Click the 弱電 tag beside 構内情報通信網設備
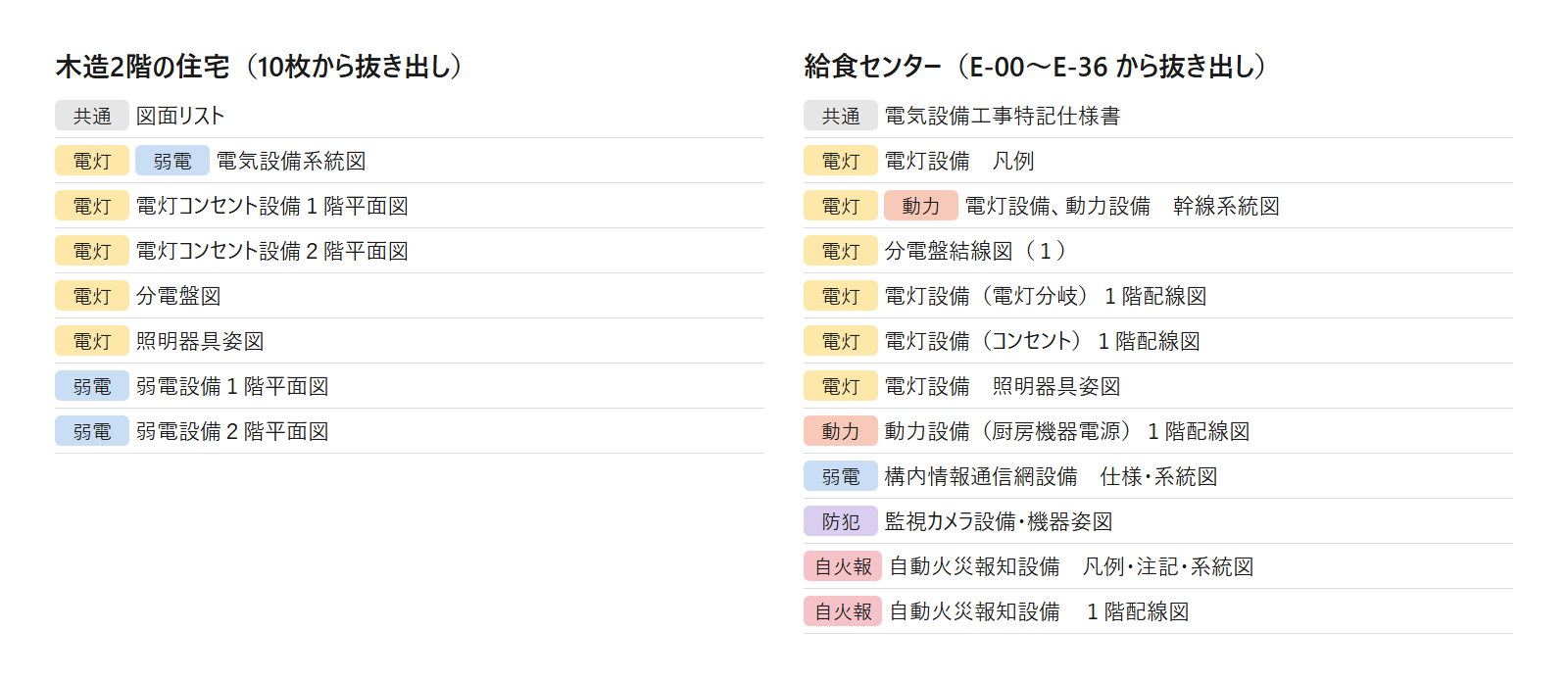The image size is (1568, 681). point(841,476)
